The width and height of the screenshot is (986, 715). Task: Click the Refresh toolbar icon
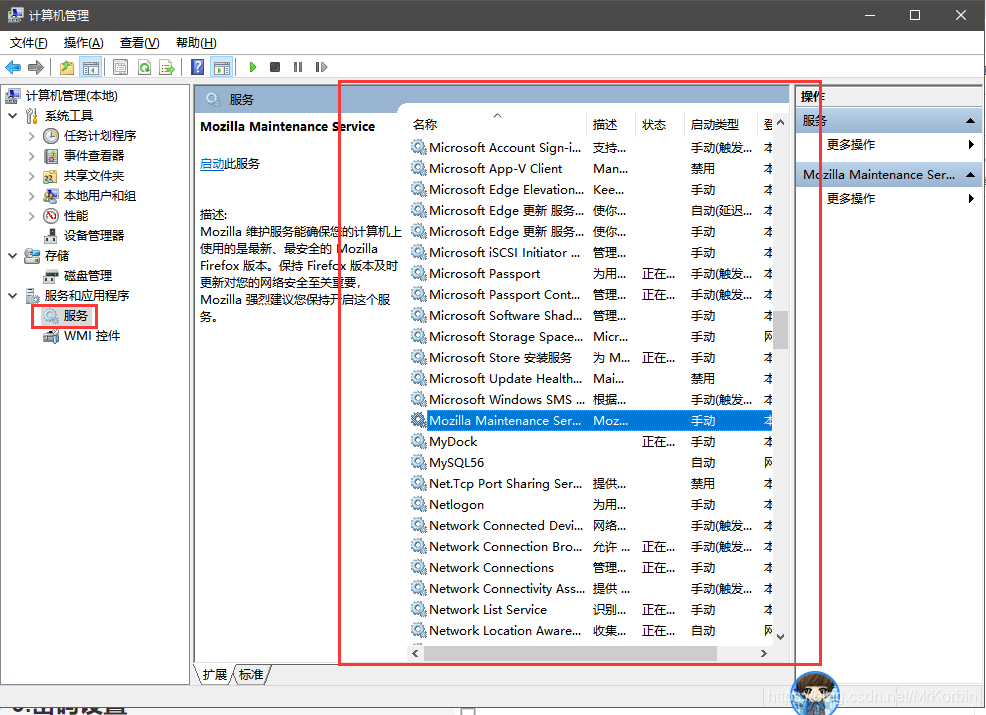pyautogui.click(x=145, y=67)
